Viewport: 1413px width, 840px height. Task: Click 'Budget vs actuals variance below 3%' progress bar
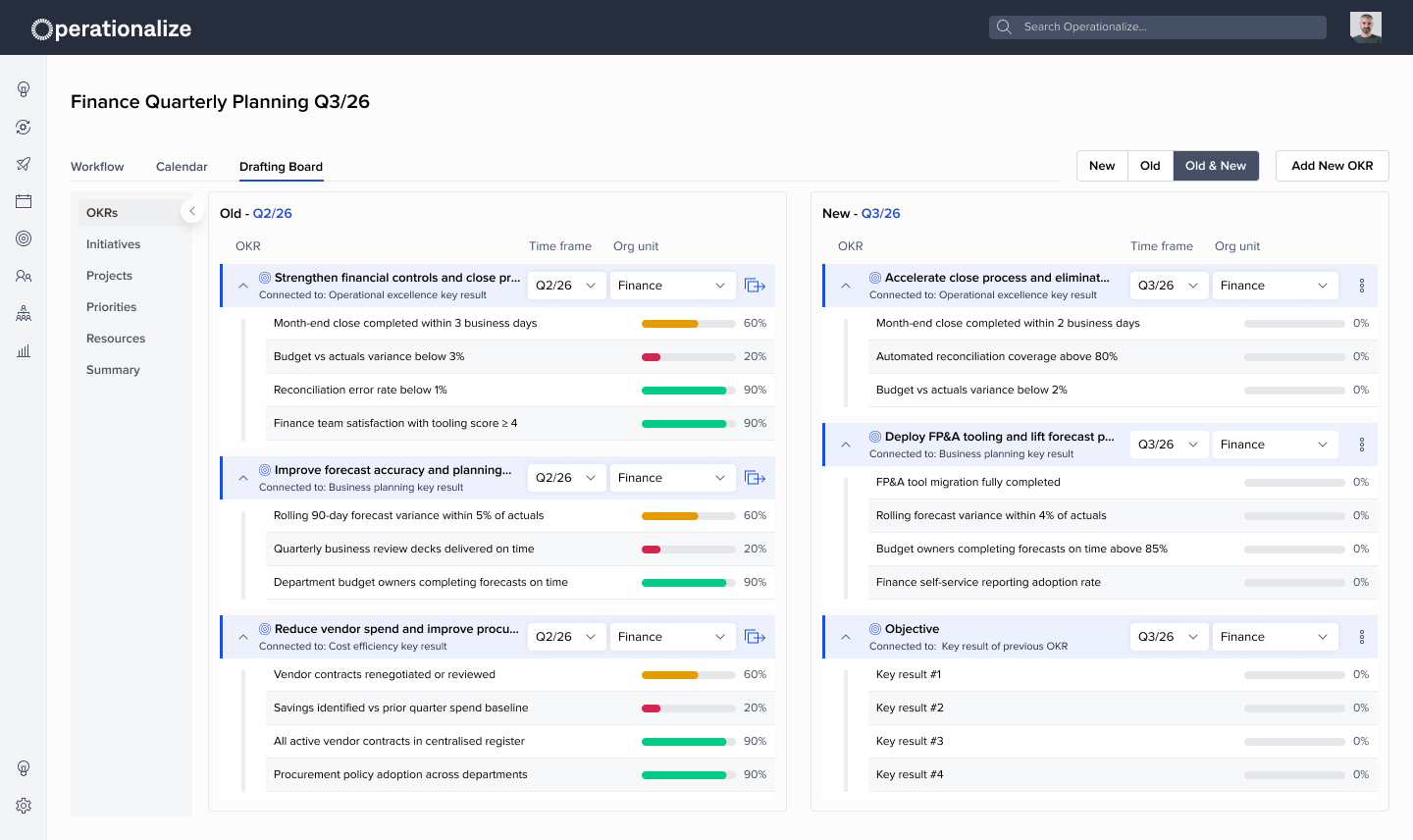[x=689, y=357]
